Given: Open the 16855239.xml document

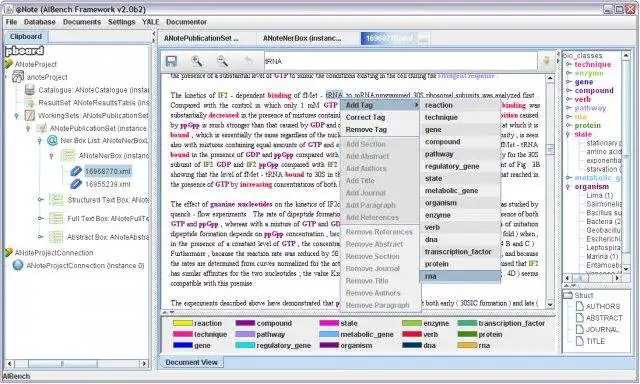Looking at the screenshot, I should 107,184.
